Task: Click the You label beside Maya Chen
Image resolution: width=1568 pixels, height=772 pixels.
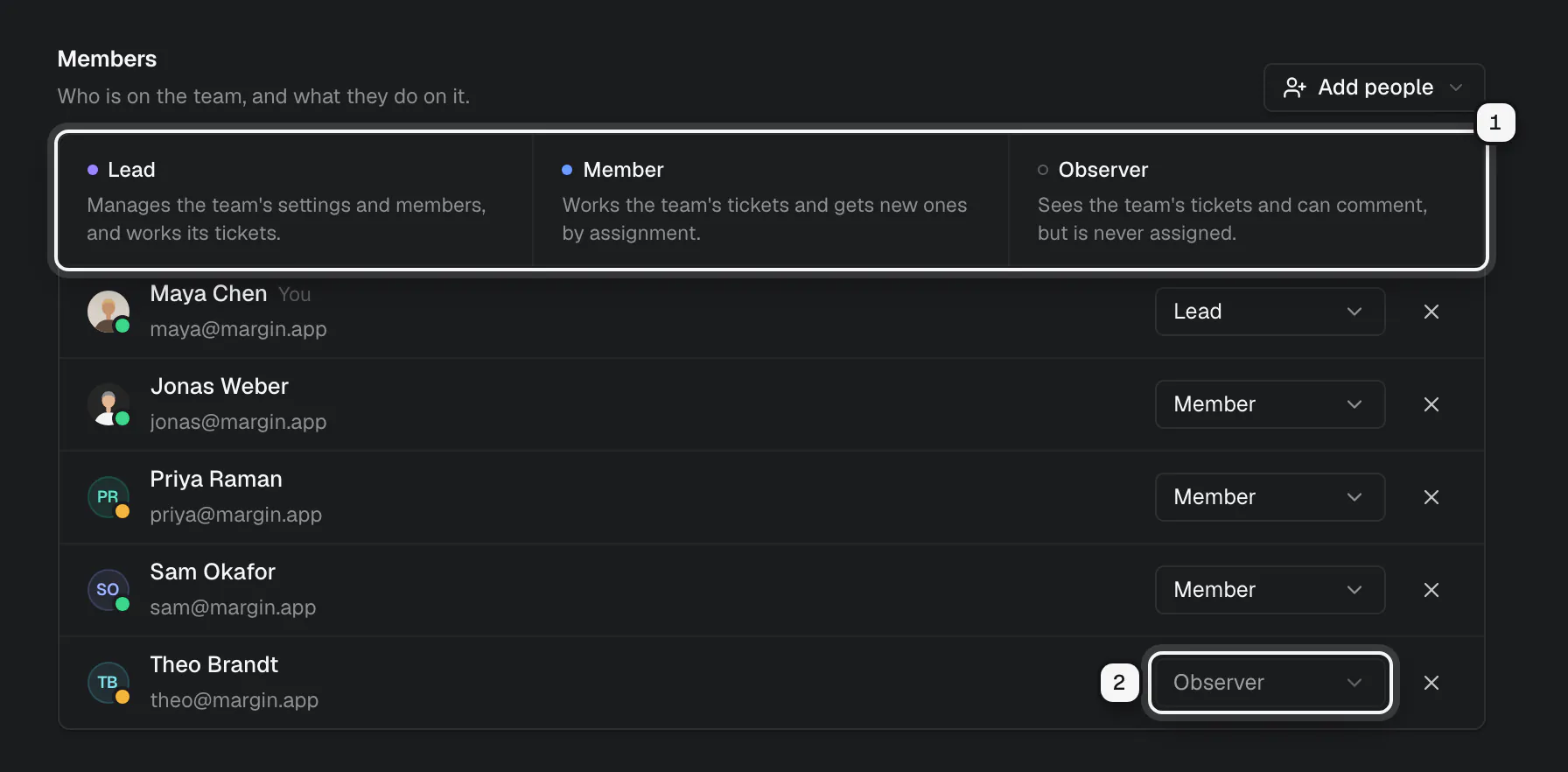Action: 294,295
